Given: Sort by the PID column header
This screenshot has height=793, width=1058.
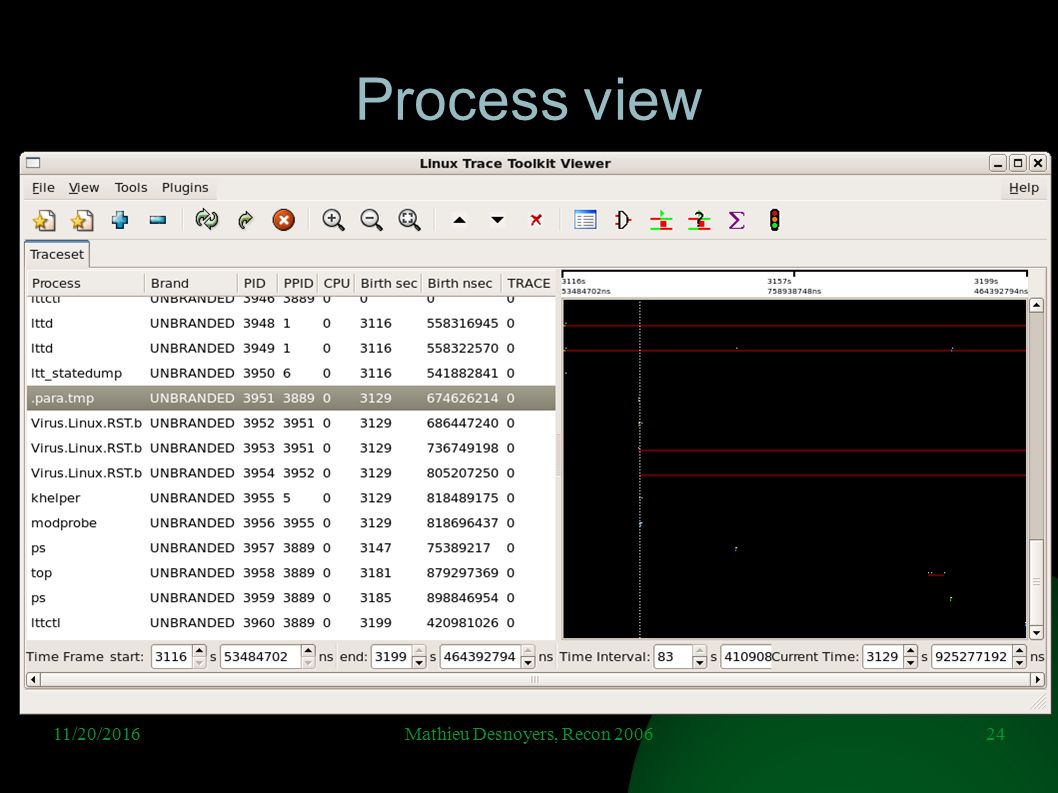Looking at the screenshot, I should coord(258,283).
